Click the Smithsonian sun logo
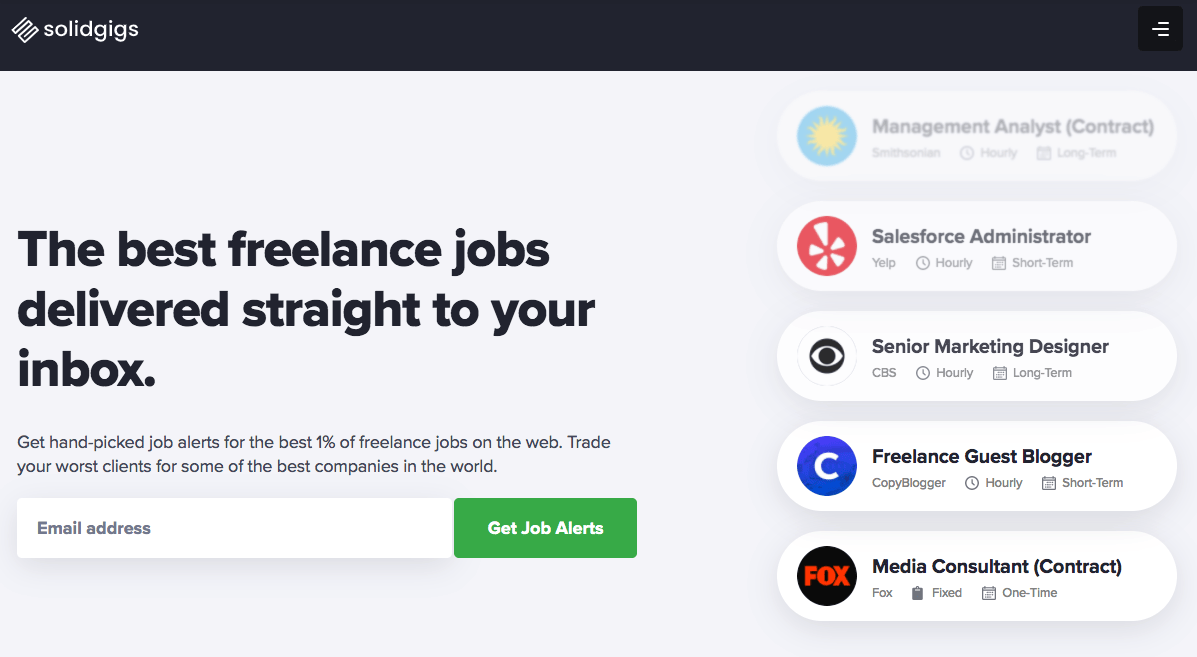The height and width of the screenshot is (657, 1197). [x=827, y=136]
